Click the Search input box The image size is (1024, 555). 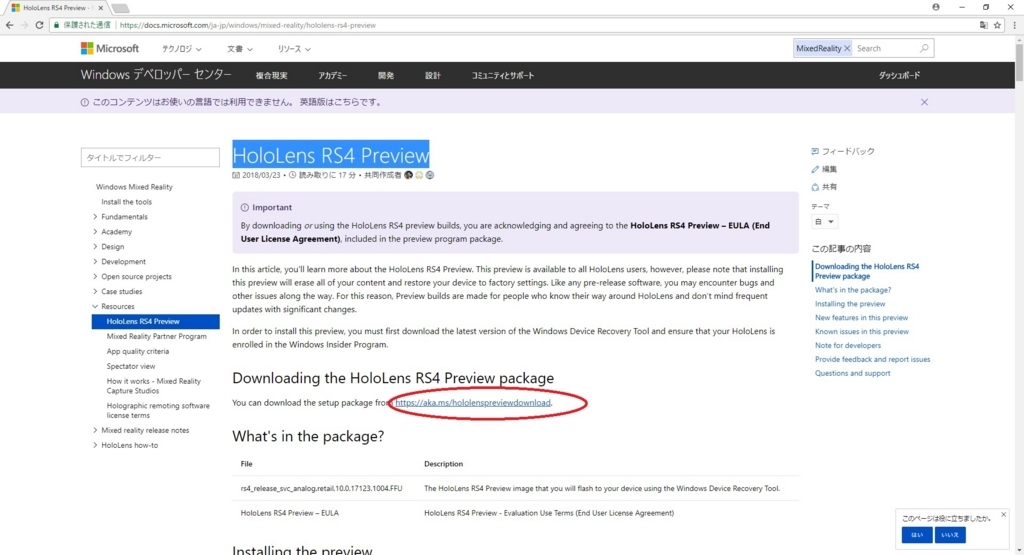point(885,48)
